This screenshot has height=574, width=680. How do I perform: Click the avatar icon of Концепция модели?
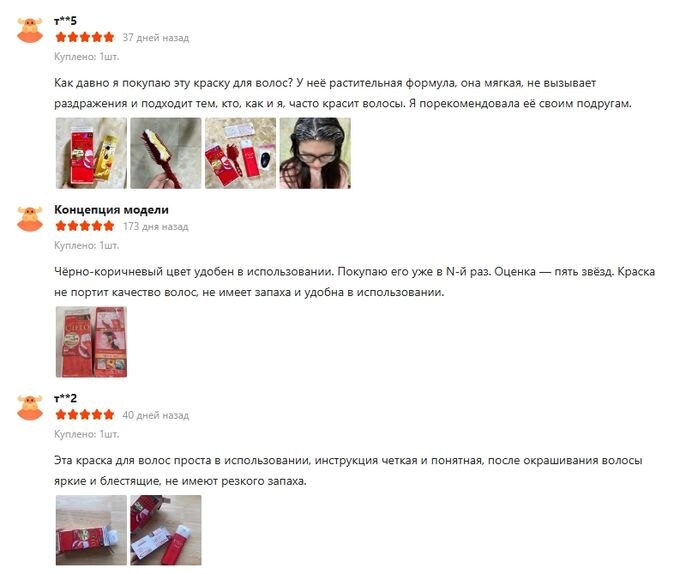30,219
